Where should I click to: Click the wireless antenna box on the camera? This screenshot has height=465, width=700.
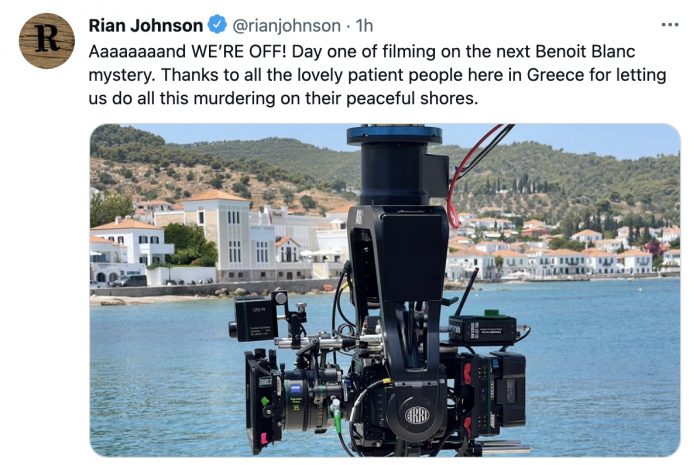pyautogui.click(x=482, y=329)
